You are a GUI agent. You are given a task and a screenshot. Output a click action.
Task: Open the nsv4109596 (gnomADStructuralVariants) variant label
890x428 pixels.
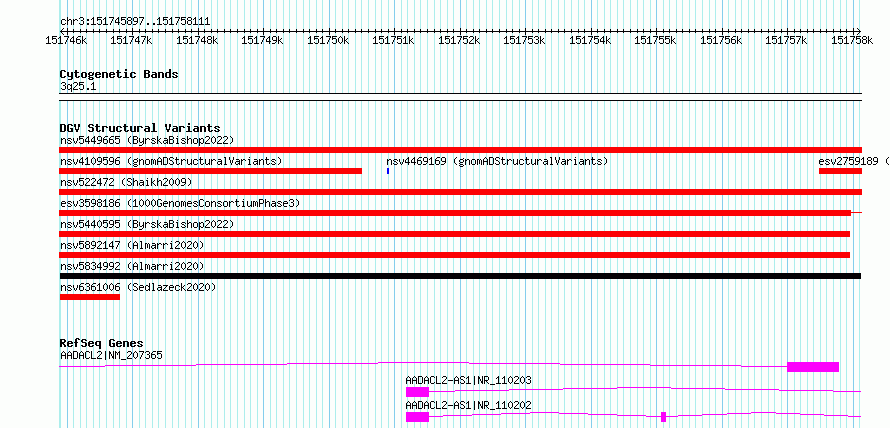tap(171, 161)
